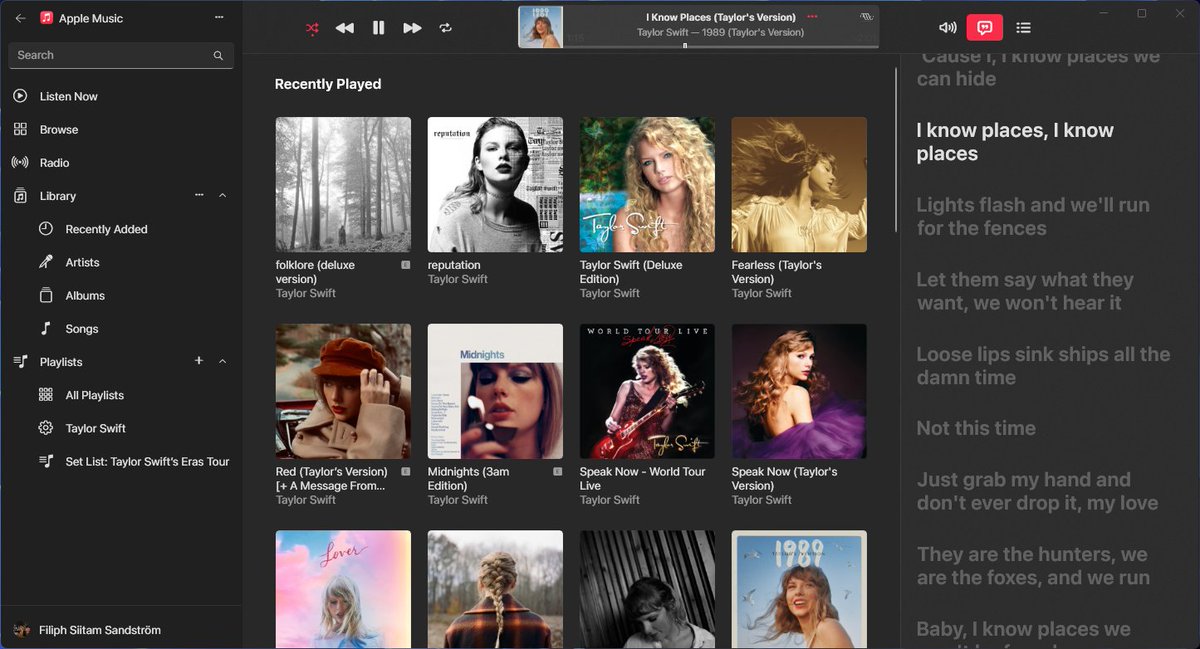Click the song title I Know Places
Screen dimensions: 1200x649
click(x=721, y=17)
